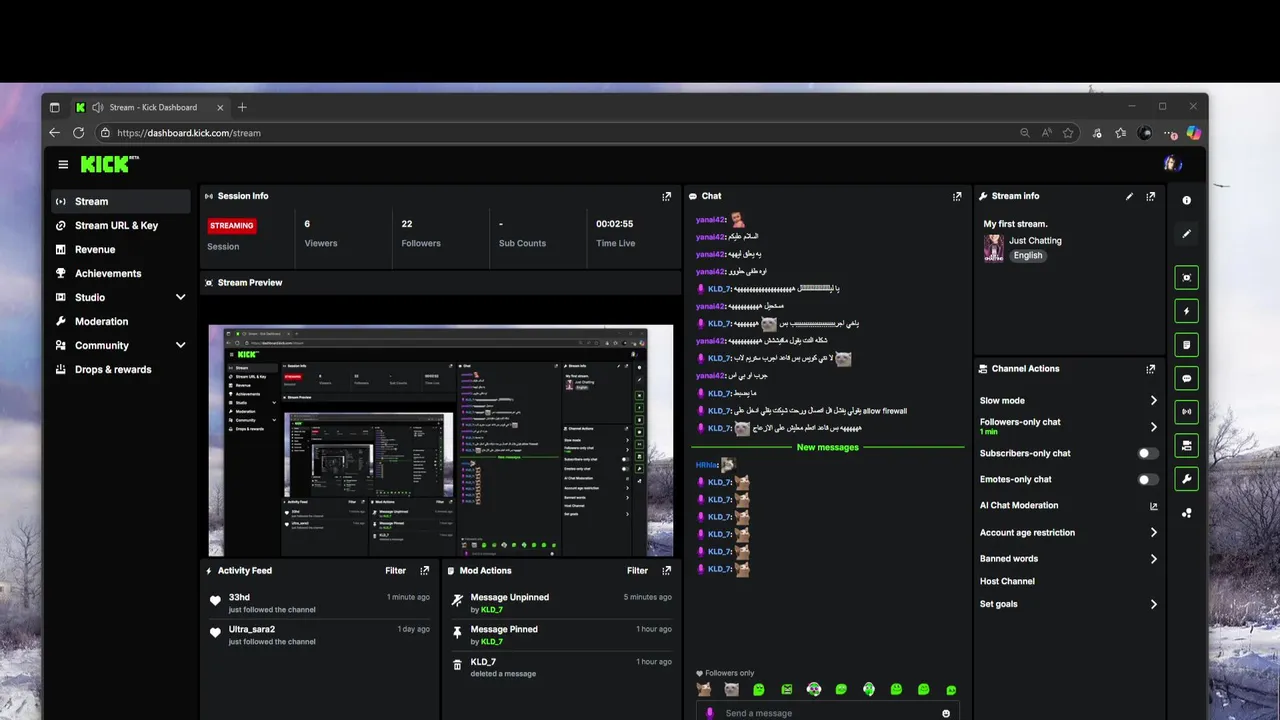Viewport: 1280px width, 720px height.
Task: Add page to favorites star icon
Action: point(1068,133)
